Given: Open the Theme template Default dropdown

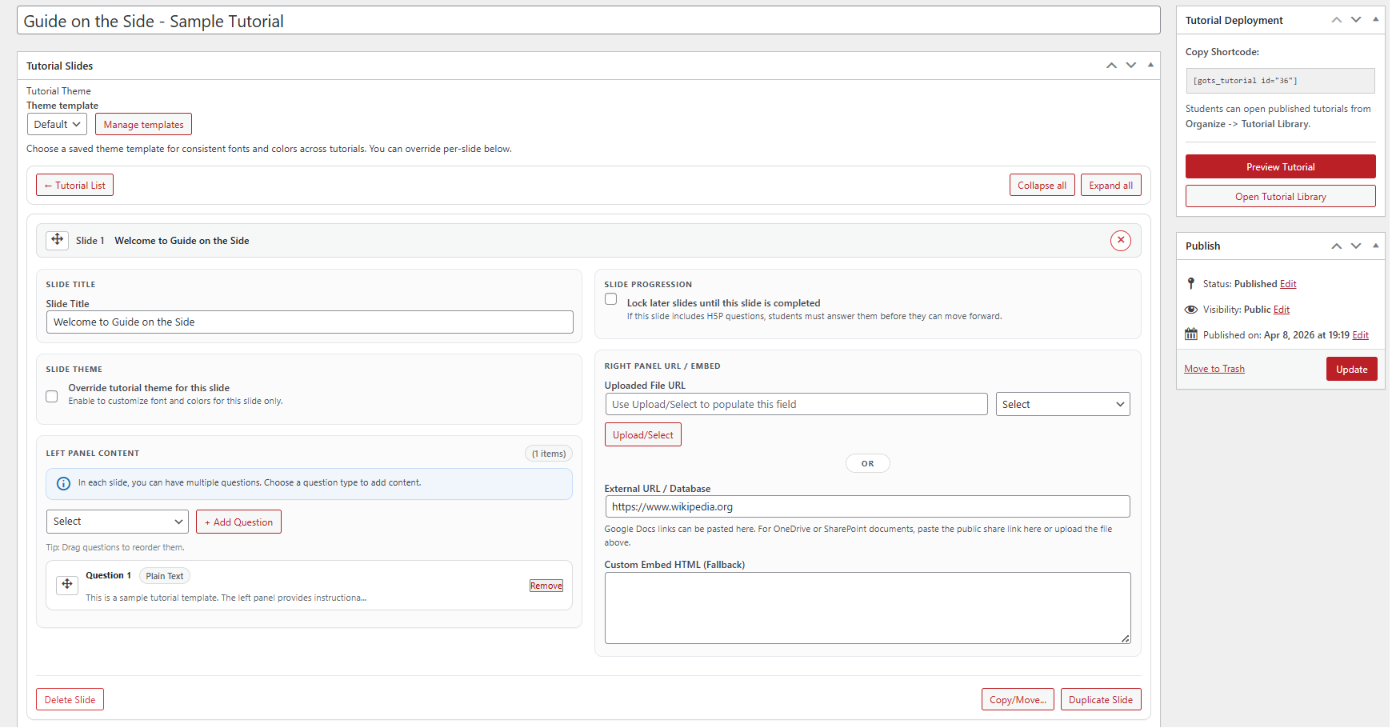Looking at the screenshot, I should 56,124.
